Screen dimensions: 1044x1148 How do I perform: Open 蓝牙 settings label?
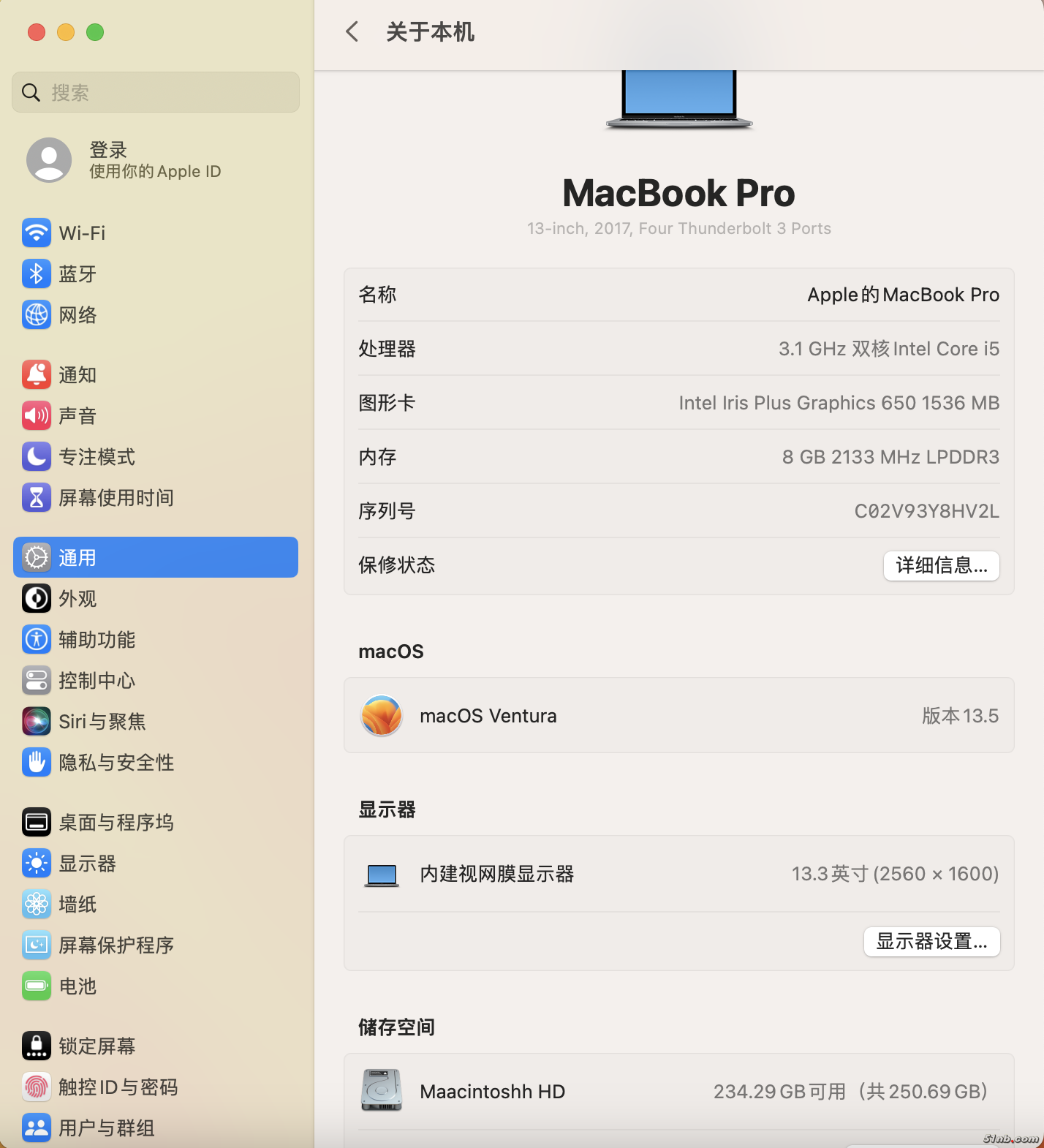click(77, 274)
